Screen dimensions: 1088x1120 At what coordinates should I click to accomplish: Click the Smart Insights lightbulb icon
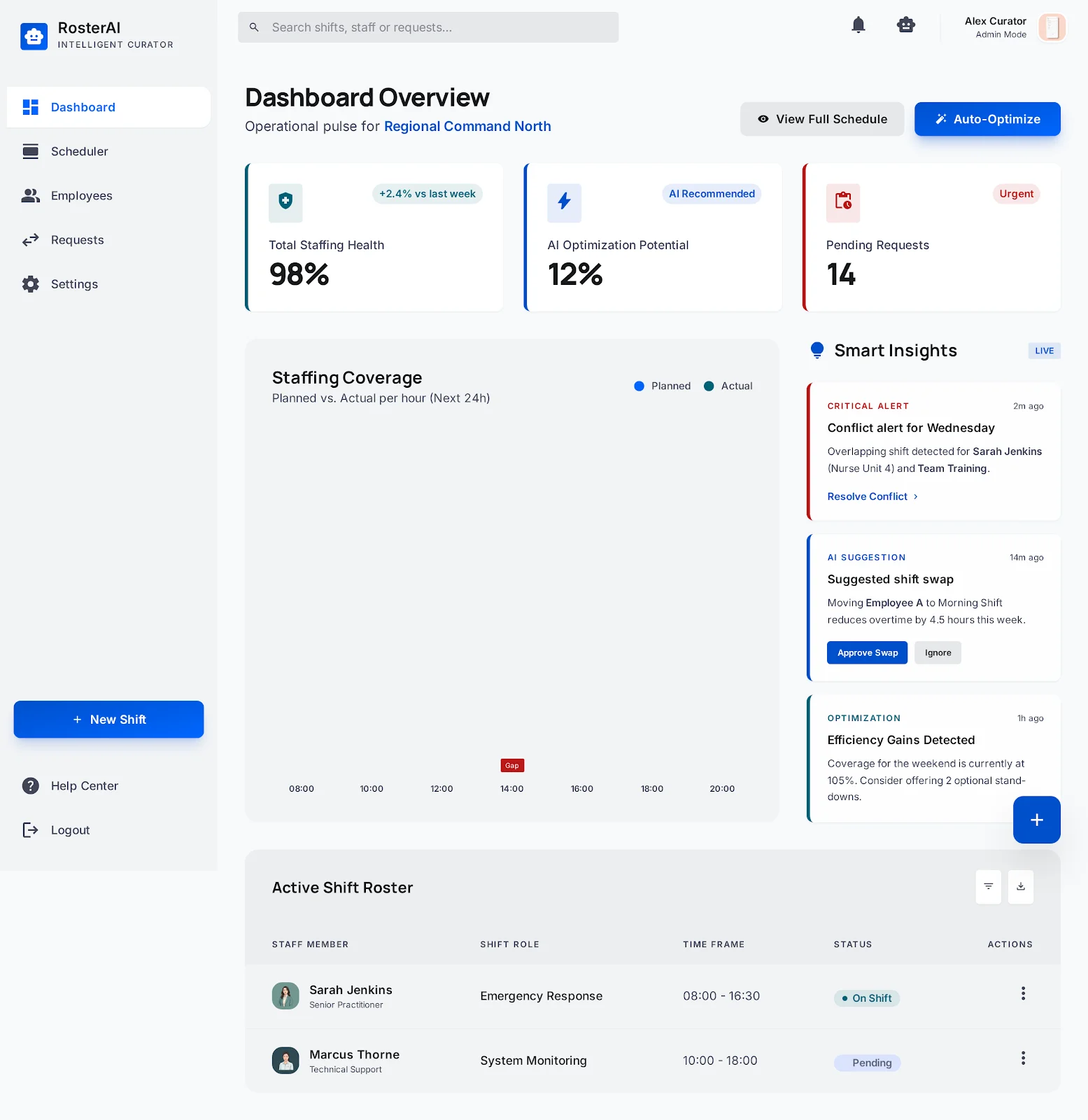pos(817,350)
